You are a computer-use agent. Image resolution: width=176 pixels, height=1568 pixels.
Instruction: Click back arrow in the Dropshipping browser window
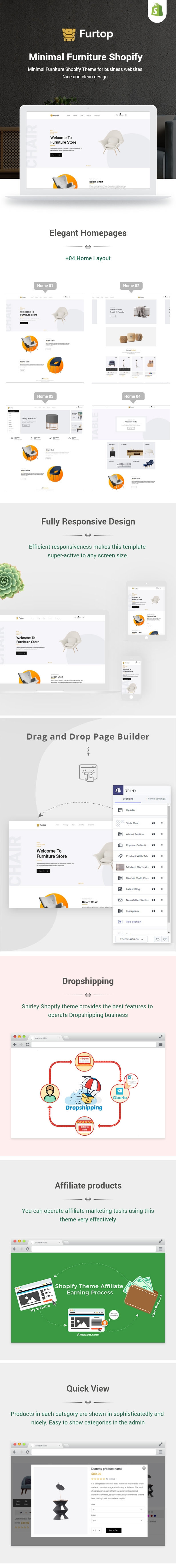click(15, 1044)
